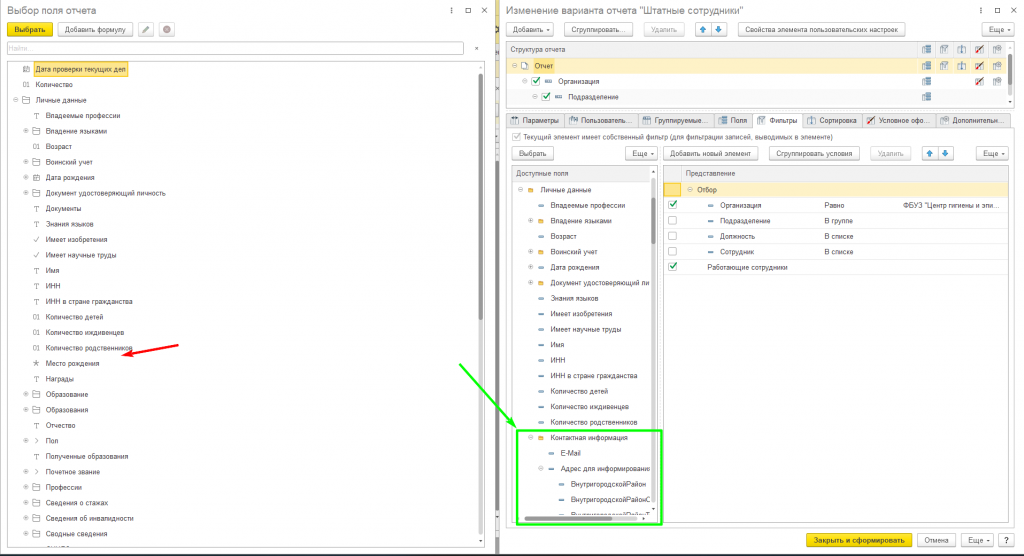Enable the Должность filter condition

(673, 236)
